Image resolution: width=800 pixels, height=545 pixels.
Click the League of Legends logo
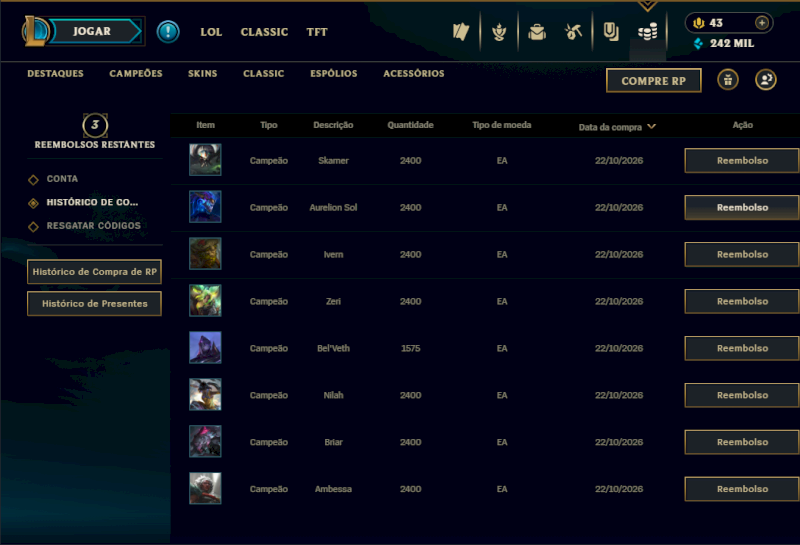pyautogui.click(x=35, y=31)
